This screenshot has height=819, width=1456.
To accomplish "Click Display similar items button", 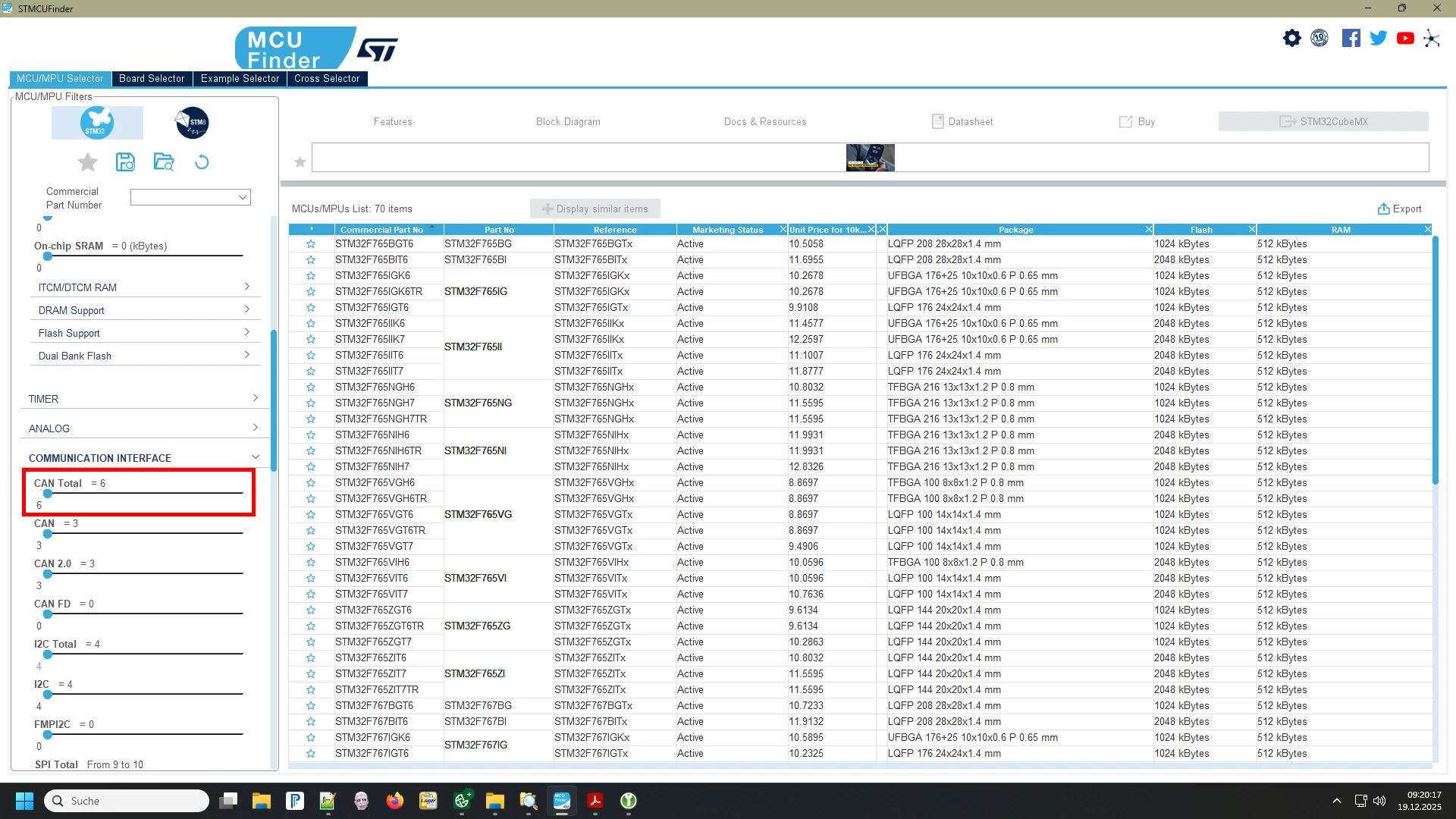I will 595,209.
